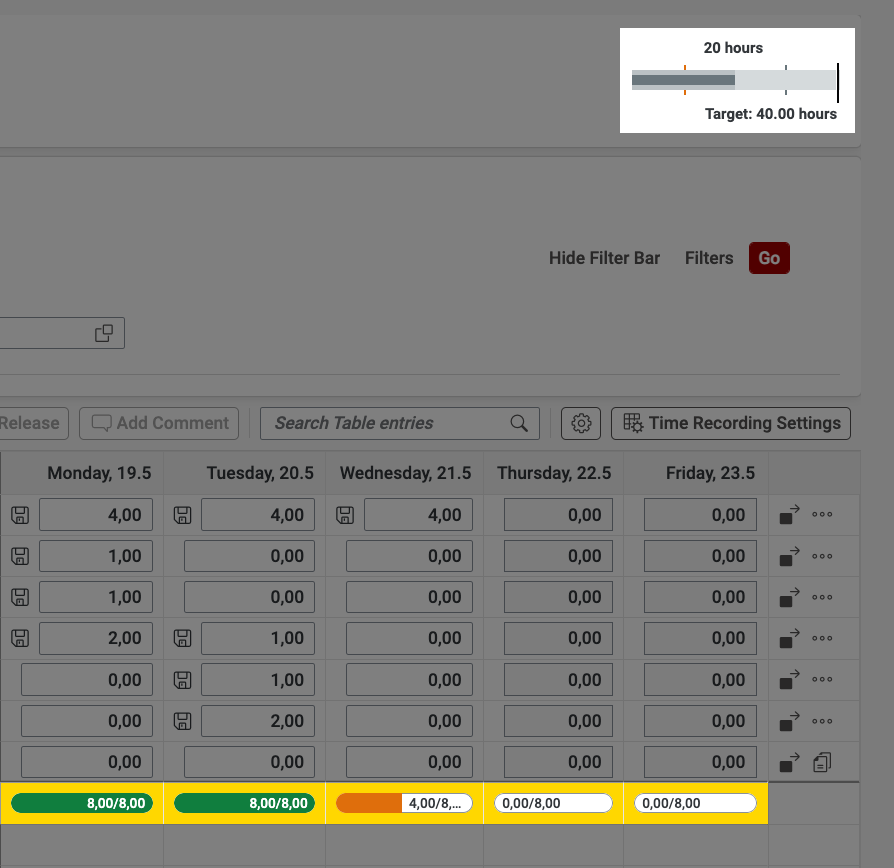Click save icon beside Monday 4,00 entry
The image size is (894, 868).
point(20,515)
